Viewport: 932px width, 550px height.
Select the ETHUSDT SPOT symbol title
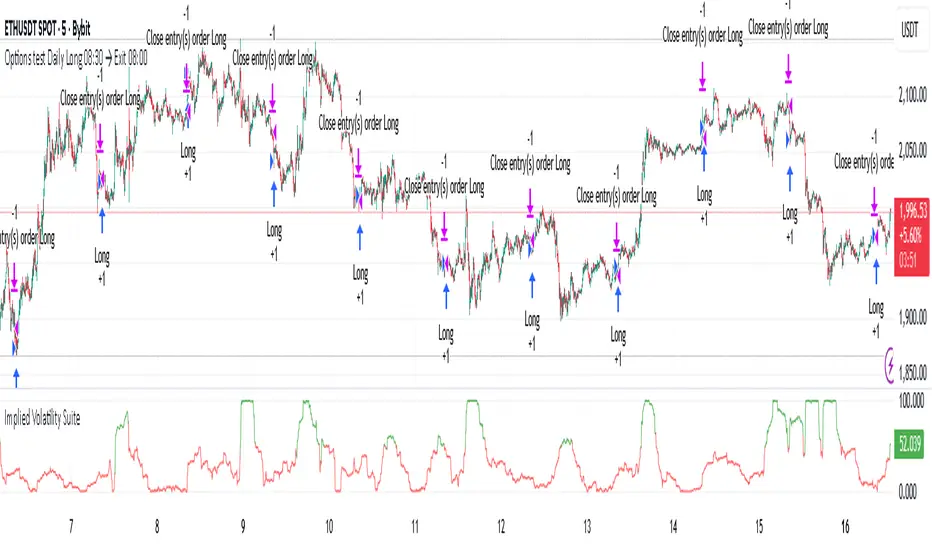click(x=48, y=28)
